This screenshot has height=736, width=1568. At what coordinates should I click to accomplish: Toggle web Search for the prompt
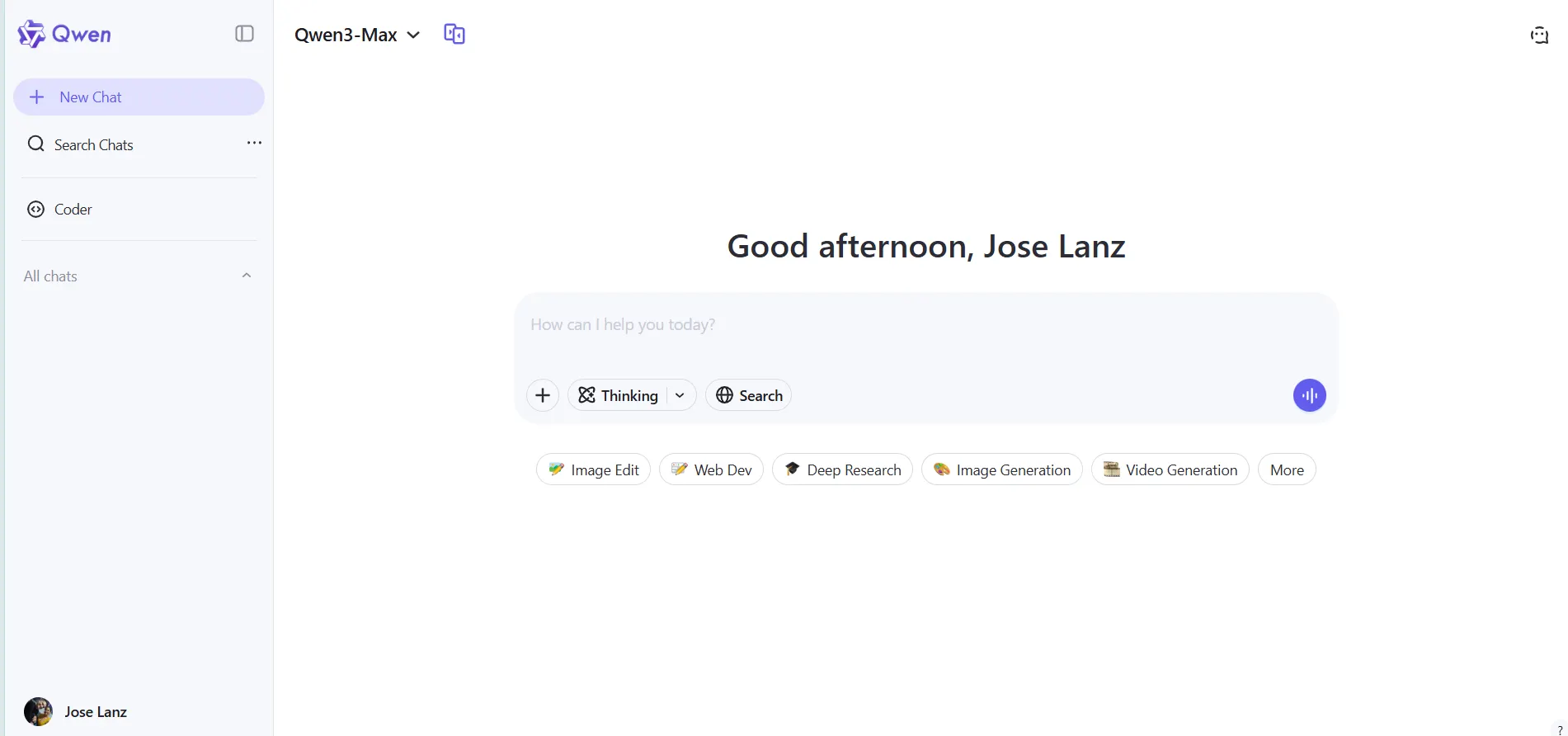(748, 396)
